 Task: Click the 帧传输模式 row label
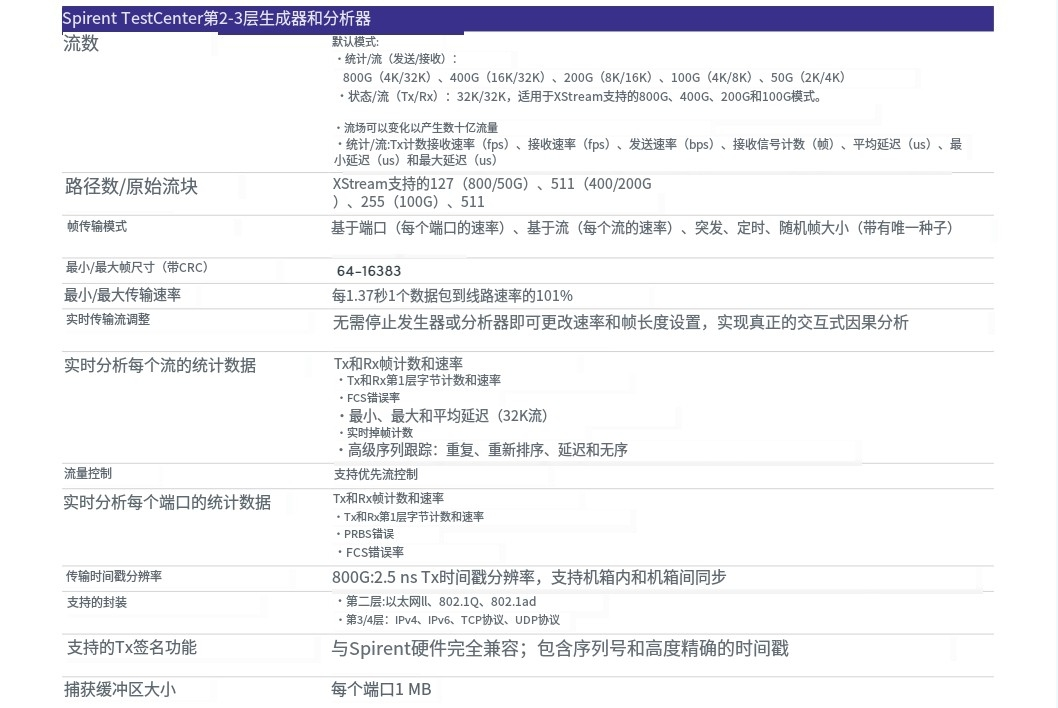96,227
